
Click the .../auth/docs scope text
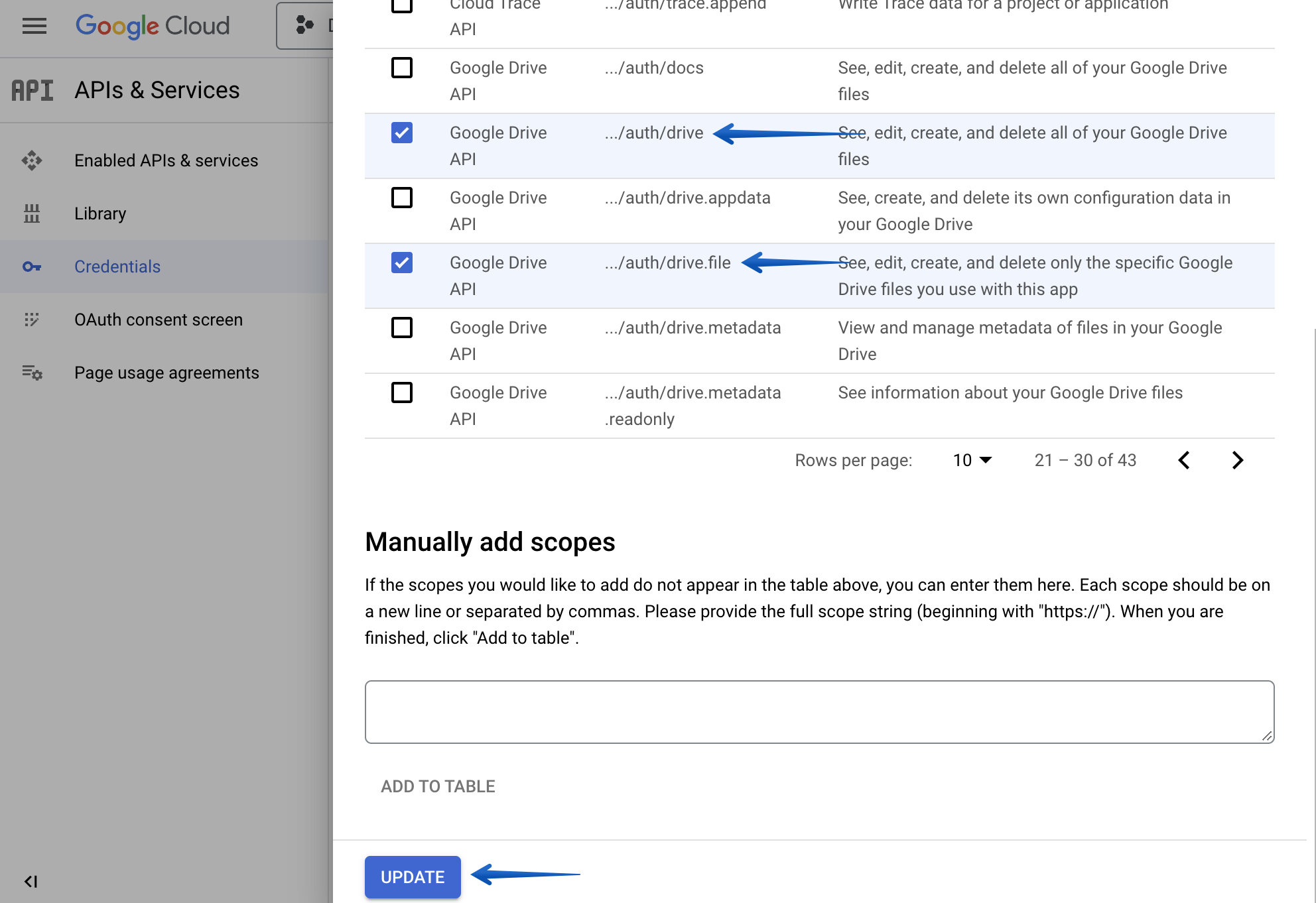pos(654,68)
